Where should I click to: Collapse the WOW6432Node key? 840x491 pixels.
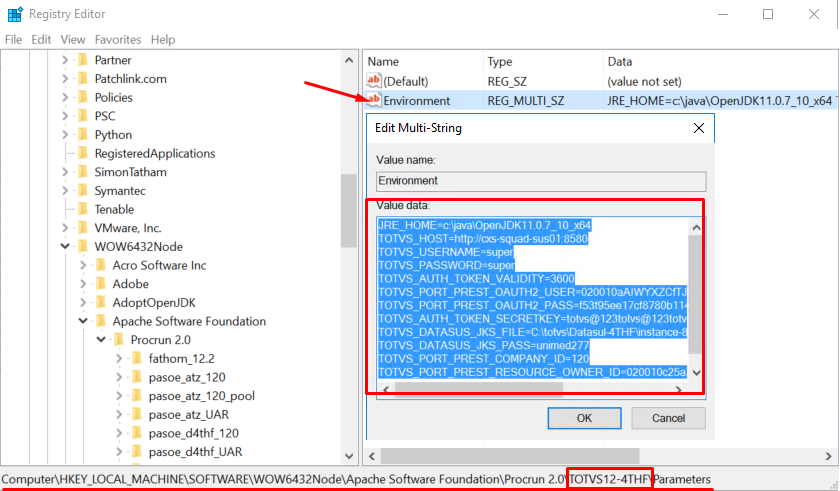65,246
